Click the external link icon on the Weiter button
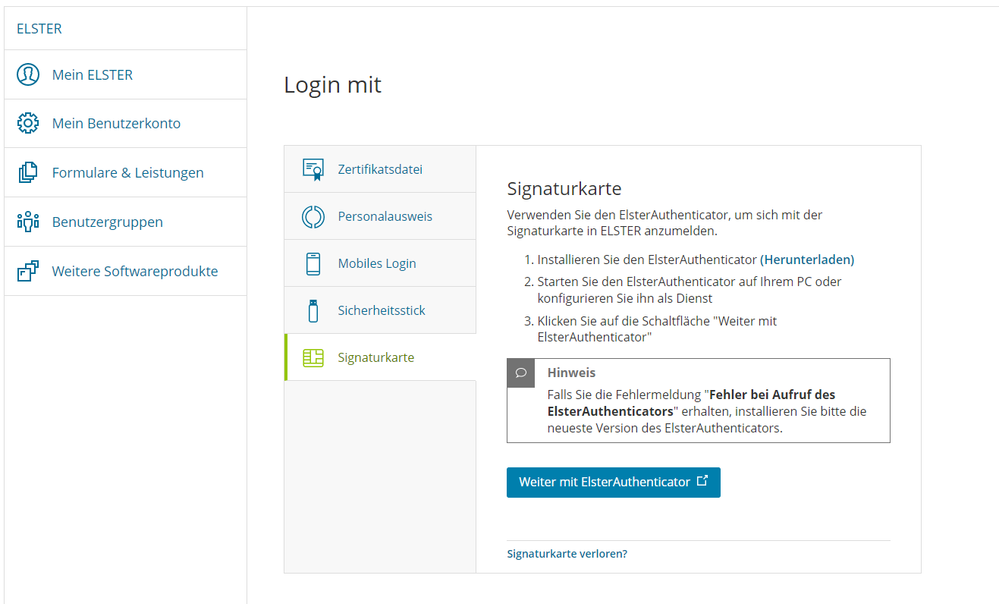999x604 pixels. tap(702, 481)
